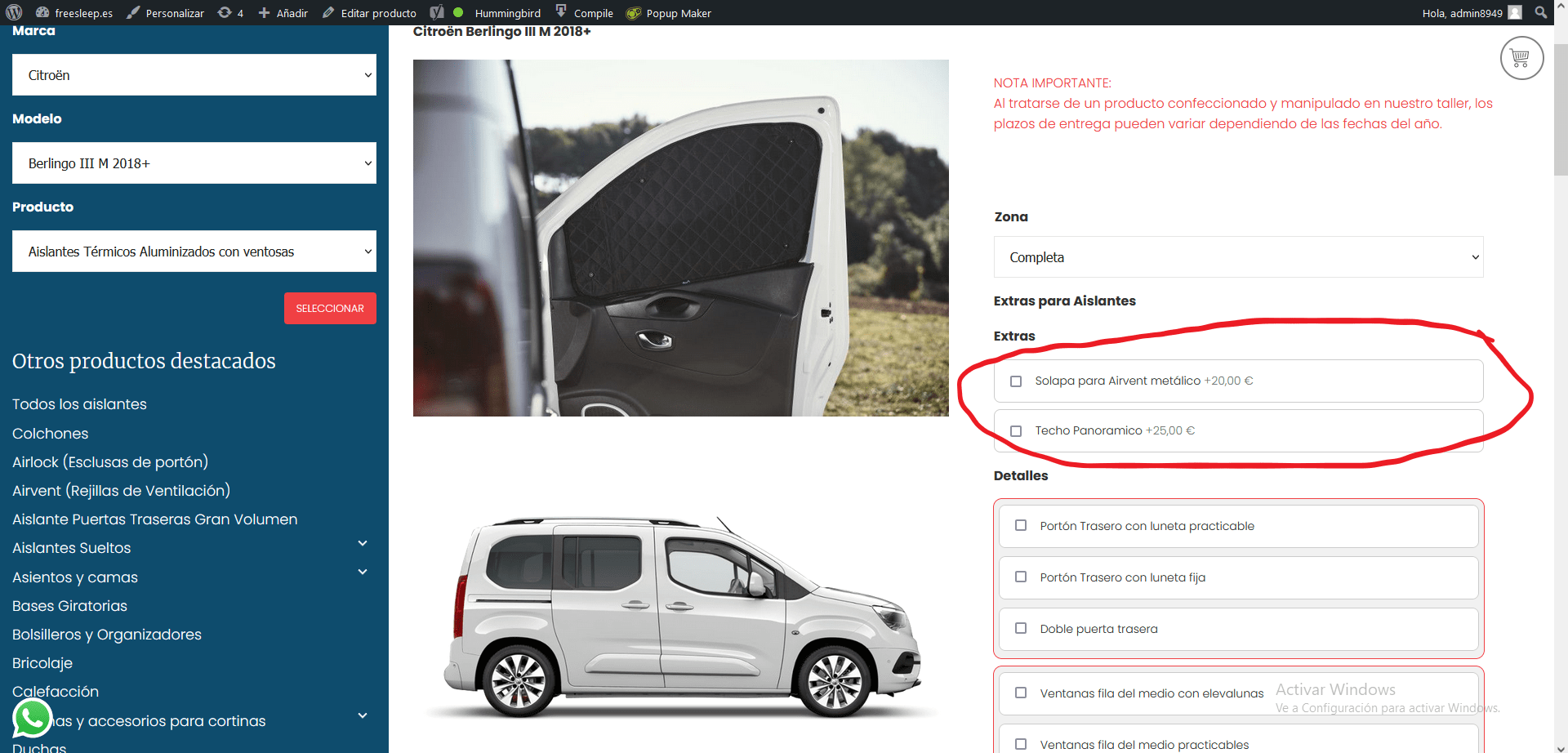
Task: Click the Añadir plus icon
Action: coord(264,13)
